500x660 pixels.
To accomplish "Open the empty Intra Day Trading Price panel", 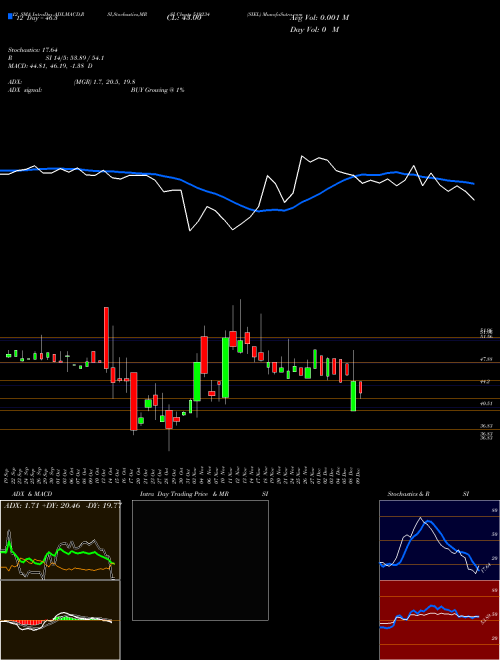I will pyautogui.click(x=200, y=560).
